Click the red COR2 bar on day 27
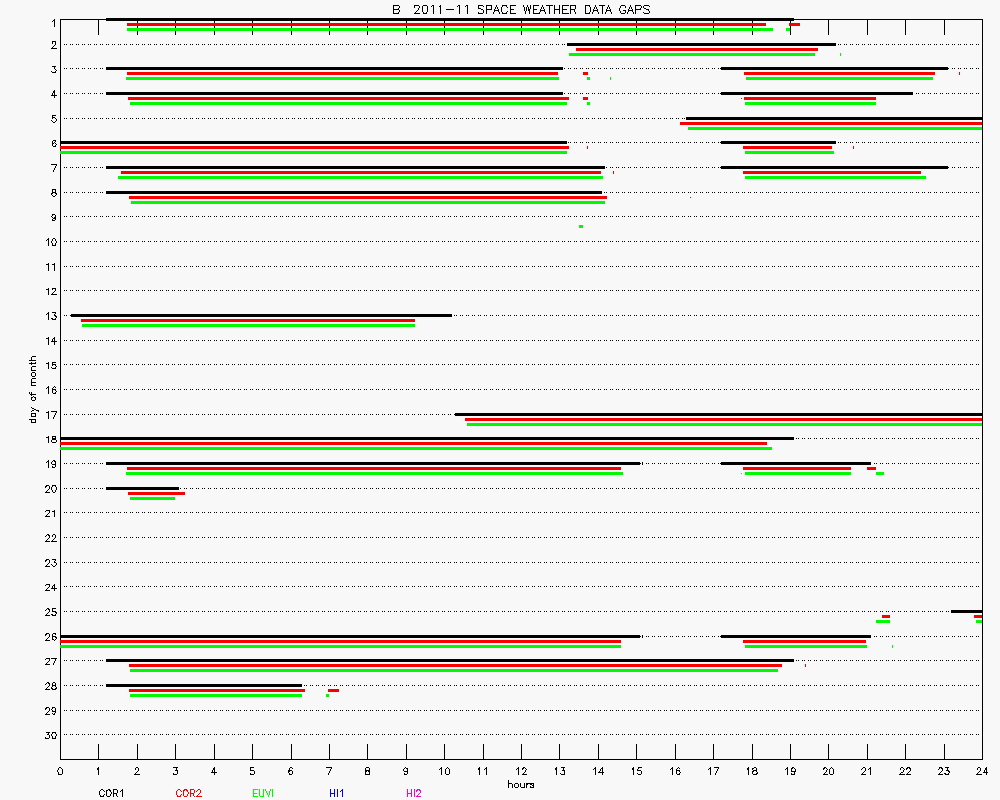This screenshot has height=800, width=1000. (x=455, y=665)
